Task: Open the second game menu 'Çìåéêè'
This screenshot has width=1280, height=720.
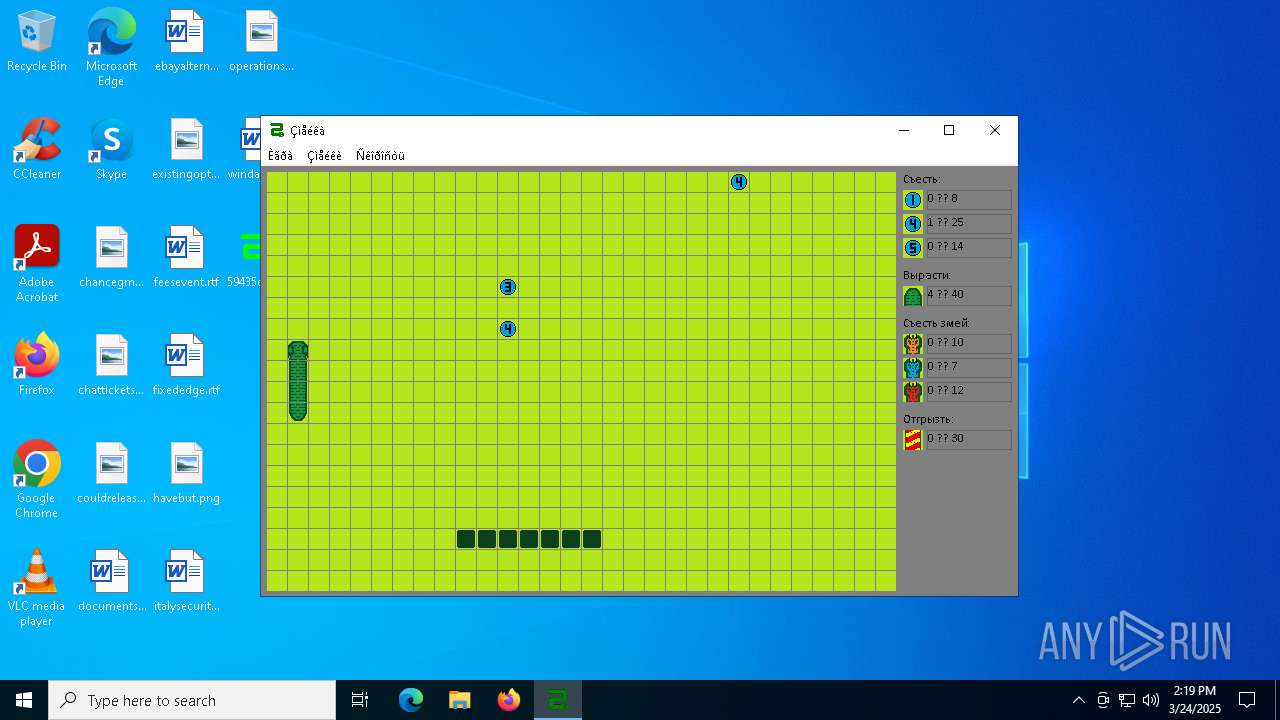Action: pyautogui.click(x=324, y=155)
